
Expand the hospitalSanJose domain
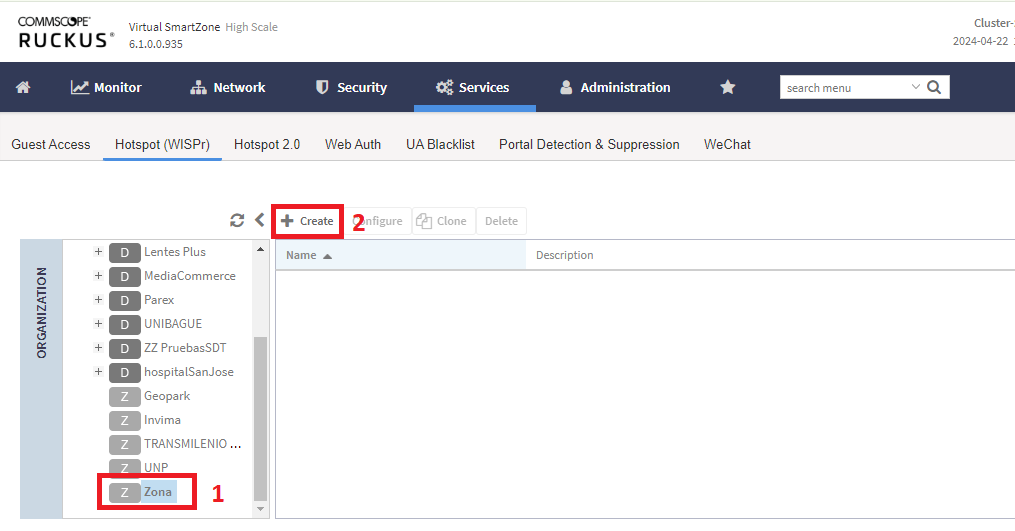[98, 371]
